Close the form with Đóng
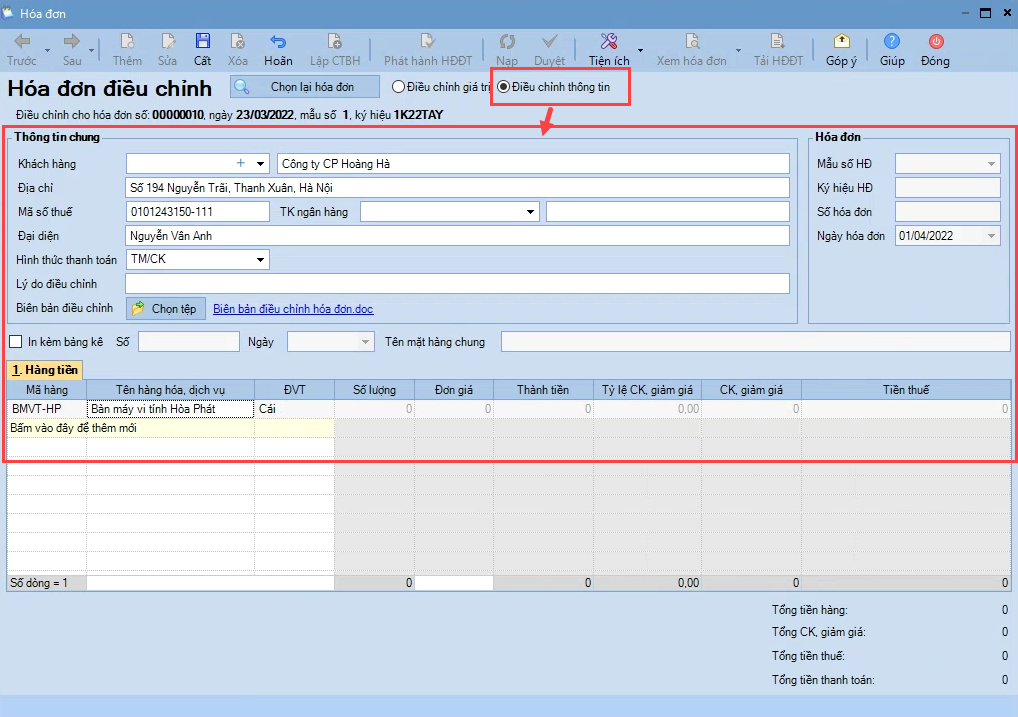1018x717 pixels. 936,50
